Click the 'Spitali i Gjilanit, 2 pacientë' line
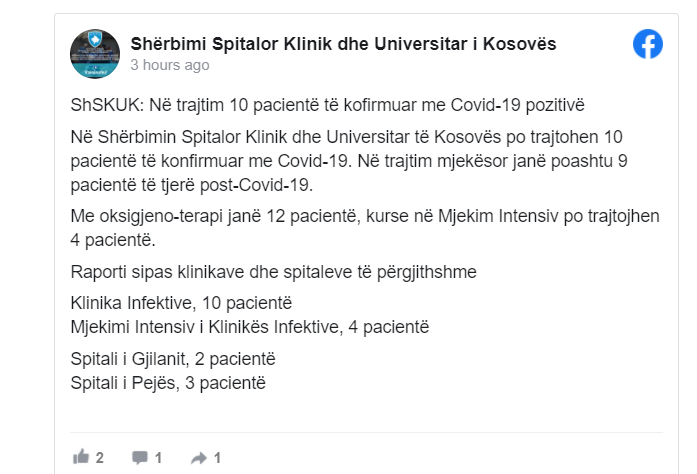Image resolution: width=697 pixels, height=474 pixels. point(173,359)
